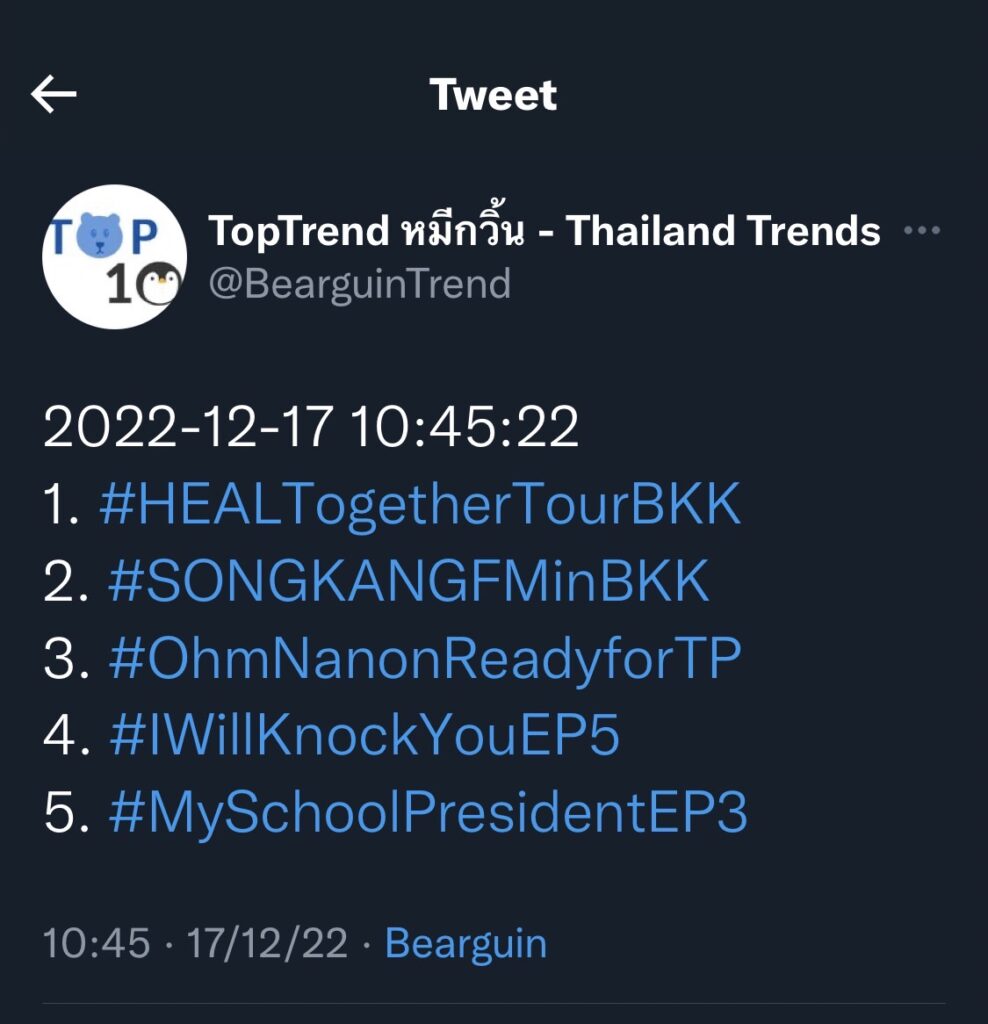Click the 17/12/22 post date
This screenshot has width=988, height=1024.
click(x=266, y=943)
